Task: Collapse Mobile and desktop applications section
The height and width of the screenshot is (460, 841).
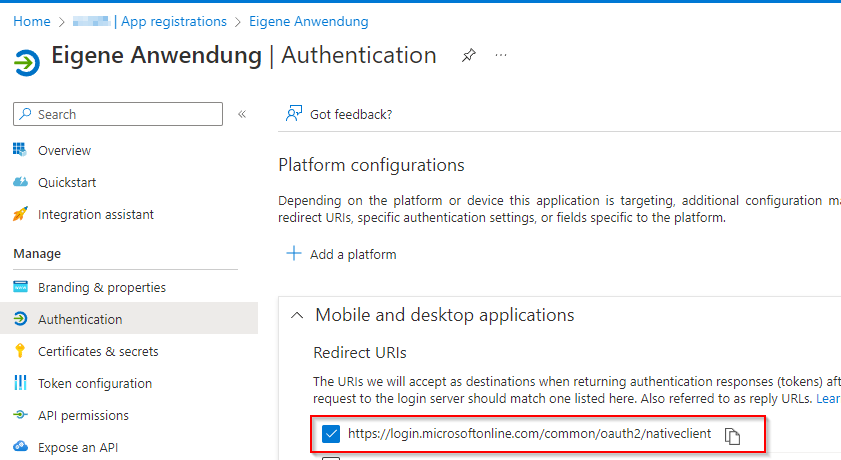Action: click(297, 315)
